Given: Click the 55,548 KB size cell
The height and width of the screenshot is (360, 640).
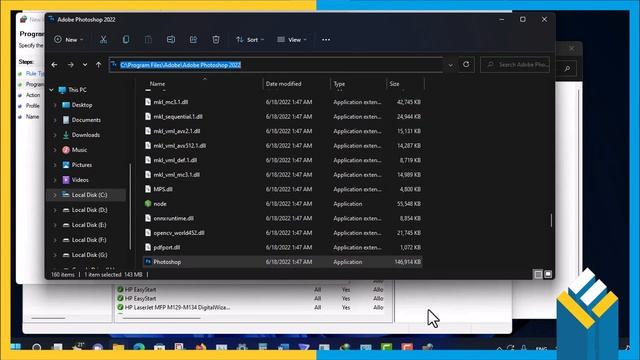Looking at the screenshot, I should [409, 204].
